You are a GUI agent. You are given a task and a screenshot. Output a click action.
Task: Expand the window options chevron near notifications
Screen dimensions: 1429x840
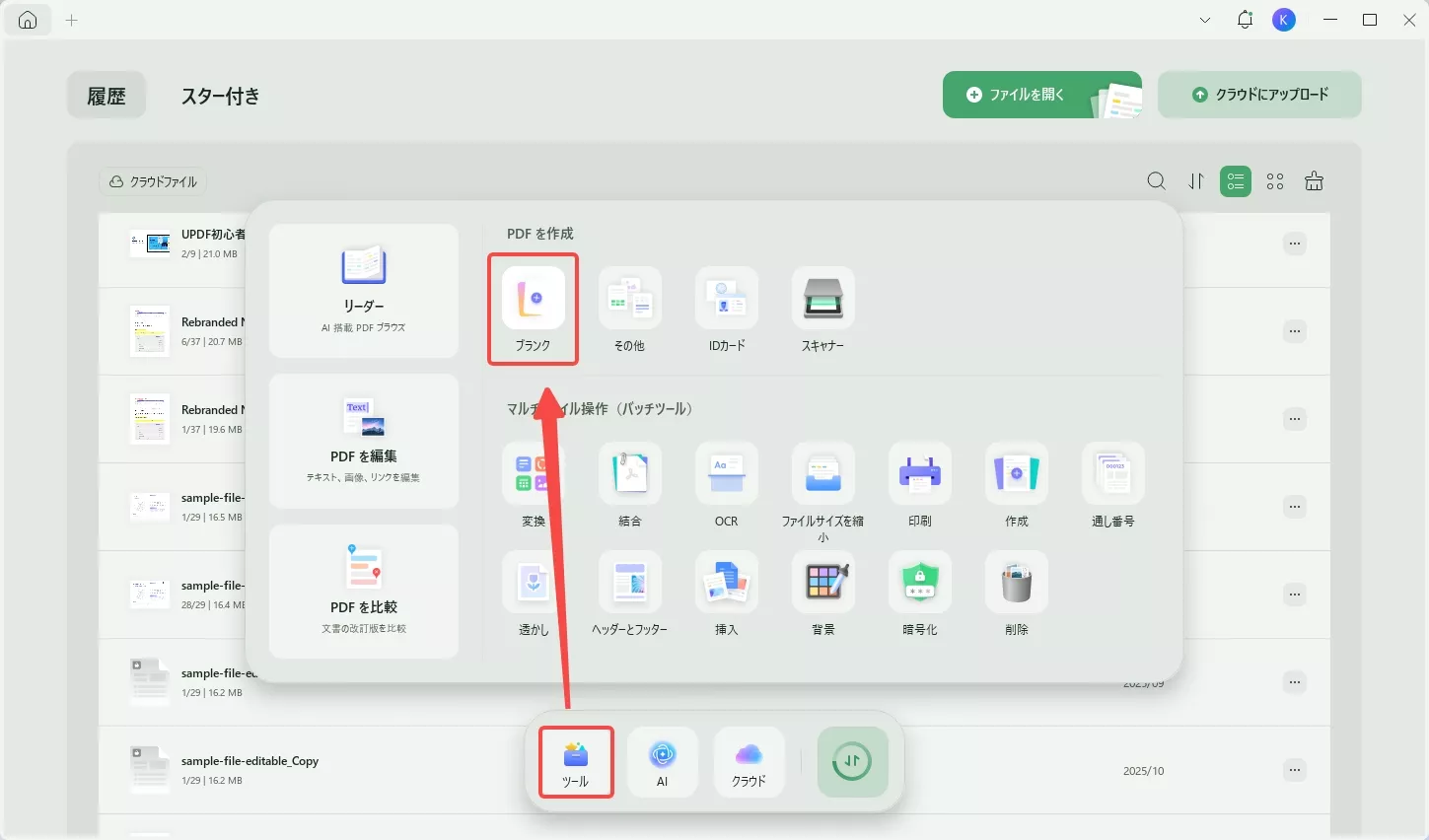coord(1204,19)
